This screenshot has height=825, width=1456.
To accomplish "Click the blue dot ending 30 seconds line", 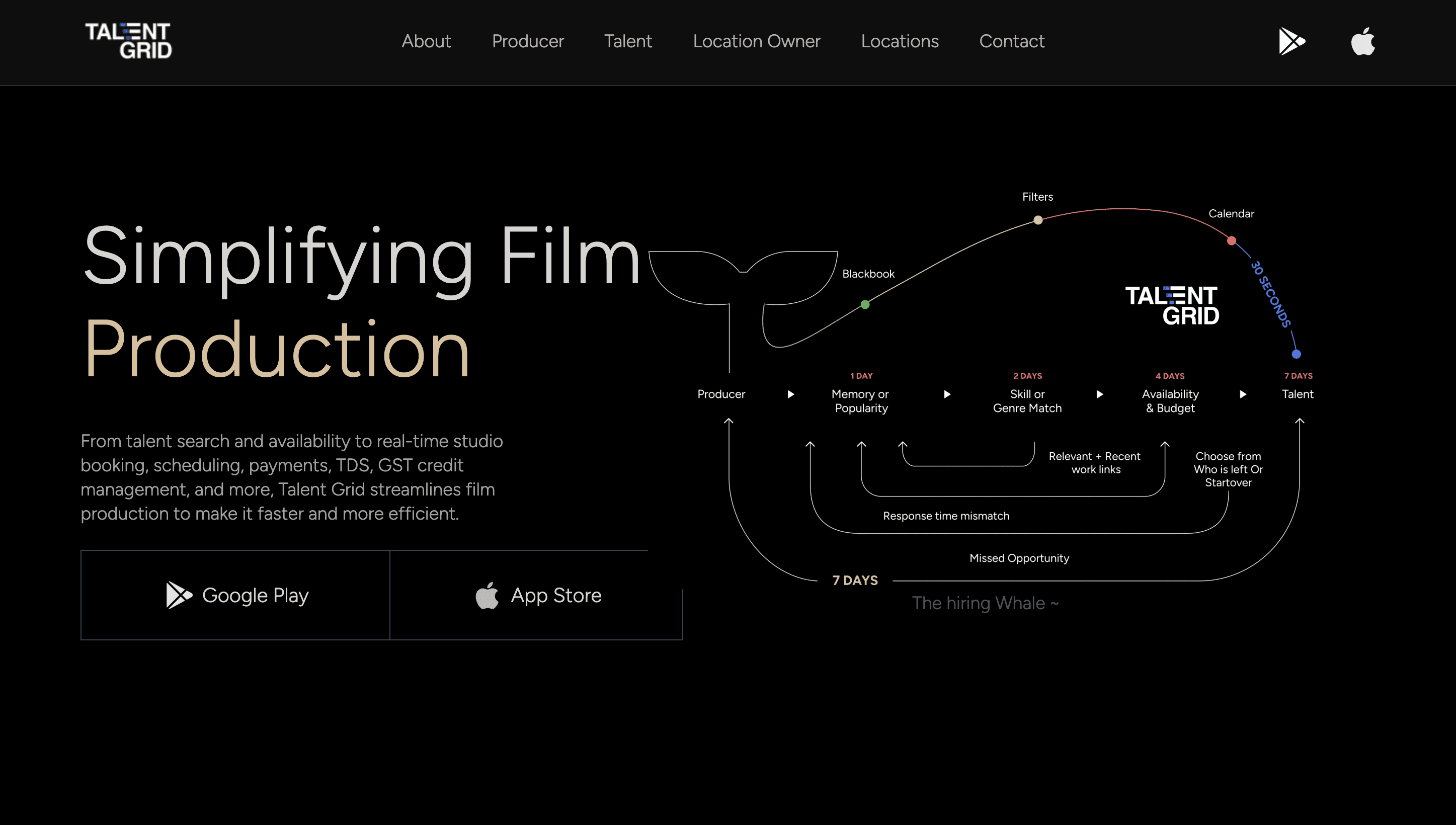I will [x=1296, y=354].
